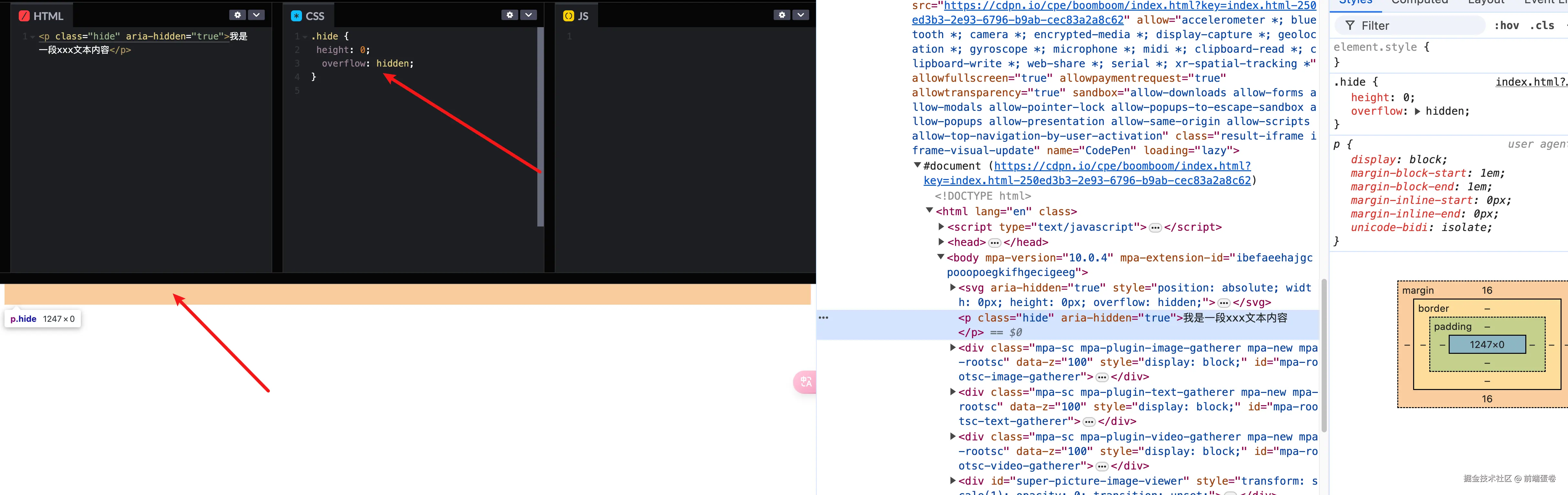Click the pink translate floating icon
This screenshot has width=1568, height=495.
click(x=805, y=382)
